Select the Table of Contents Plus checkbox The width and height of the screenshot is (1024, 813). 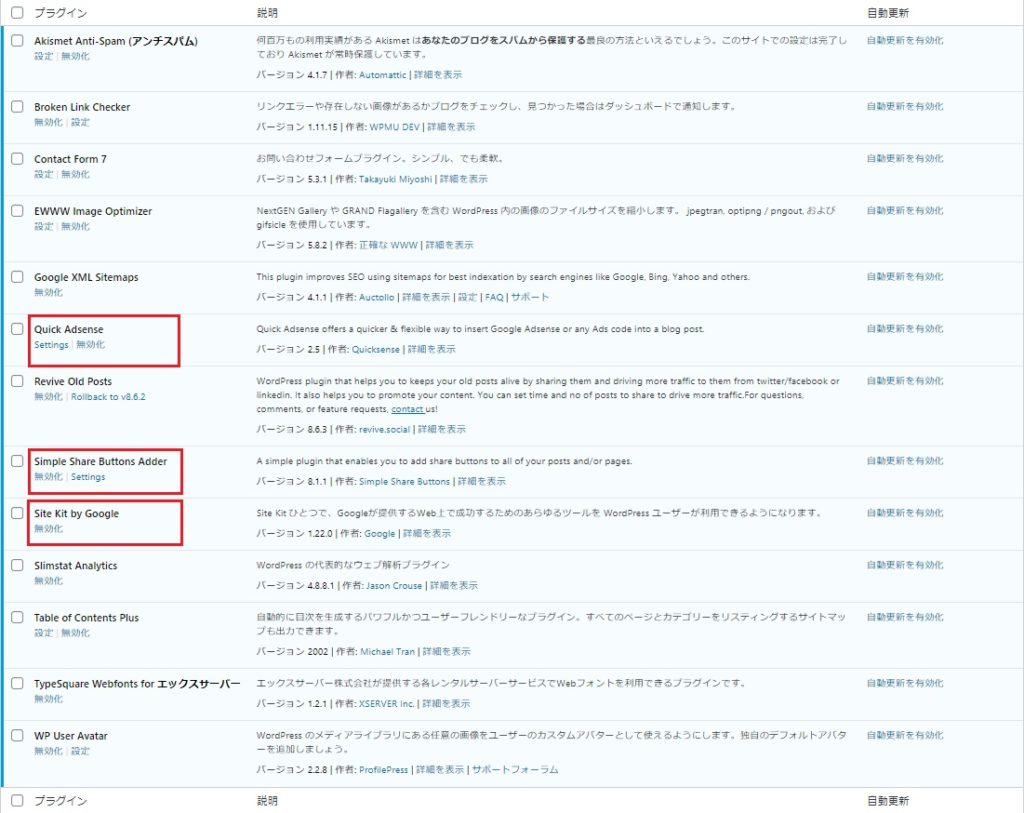pos(17,618)
